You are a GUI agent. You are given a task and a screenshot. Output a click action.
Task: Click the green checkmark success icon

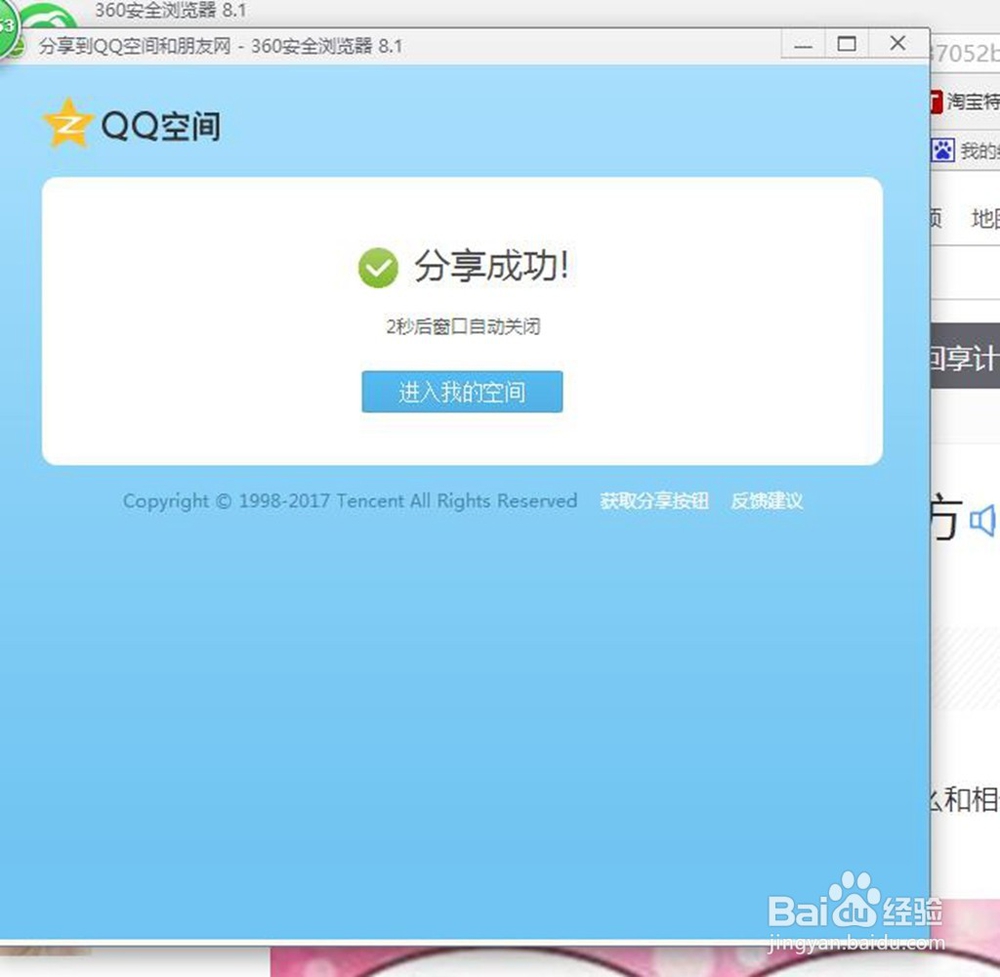coord(378,267)
